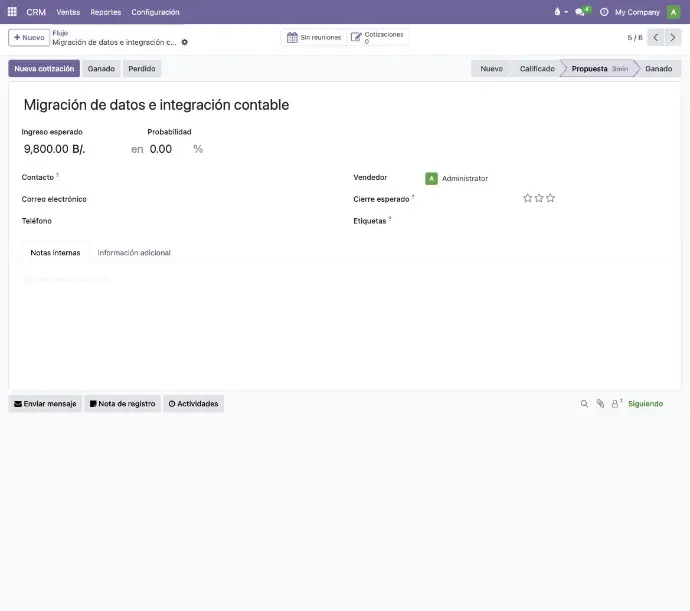Set priority to one star
Viewport: 690px width, 611px height.
[x=528, y=198]
